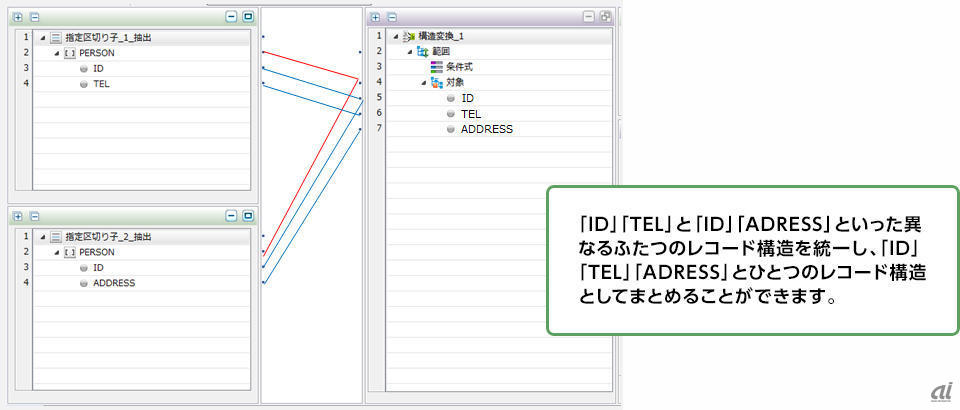This screenshot has height=410, width=960.
Task: Select ID label under 対象
Action: tap(467, 98)
